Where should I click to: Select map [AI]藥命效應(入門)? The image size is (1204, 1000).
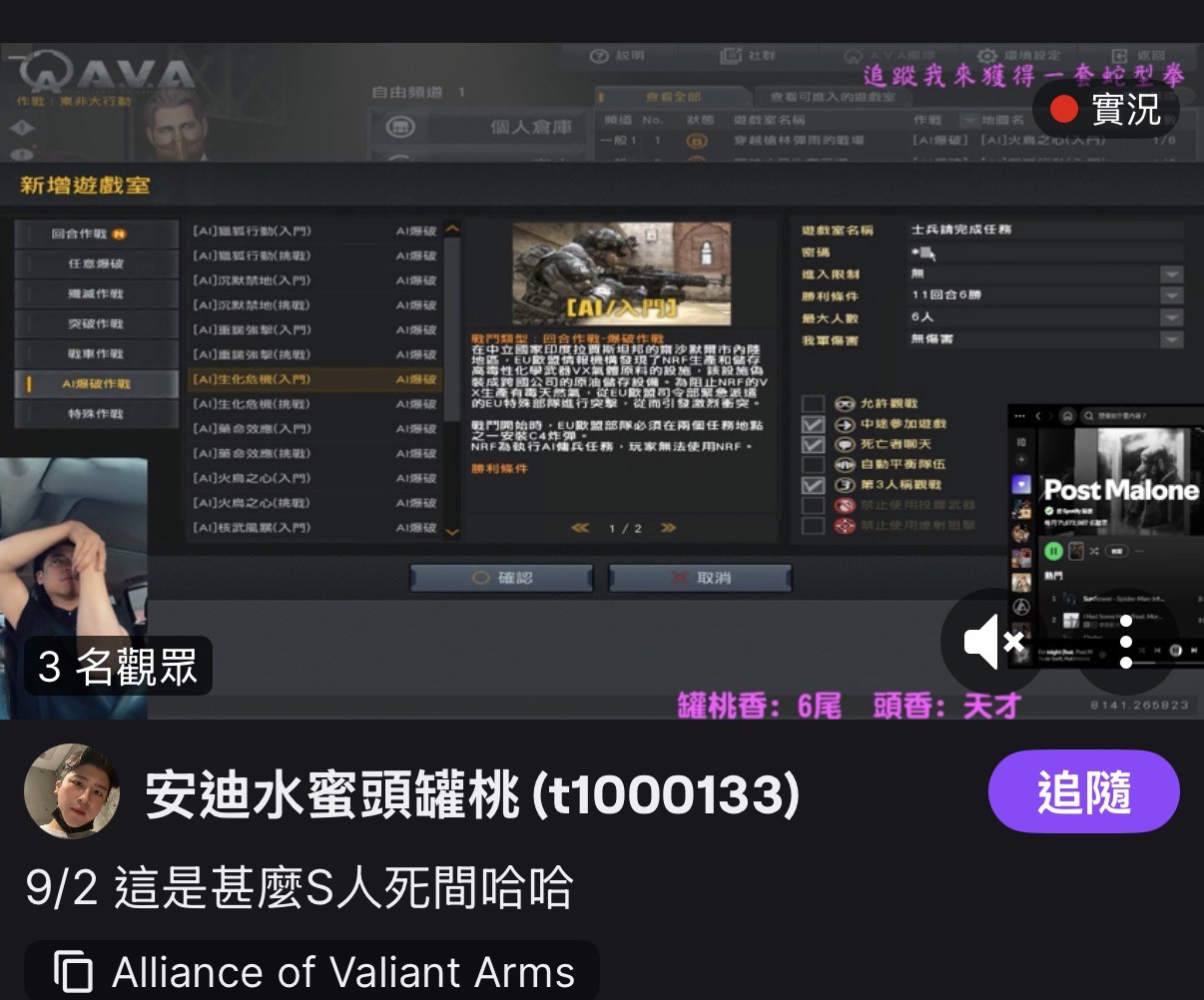[x=315, y=428]
